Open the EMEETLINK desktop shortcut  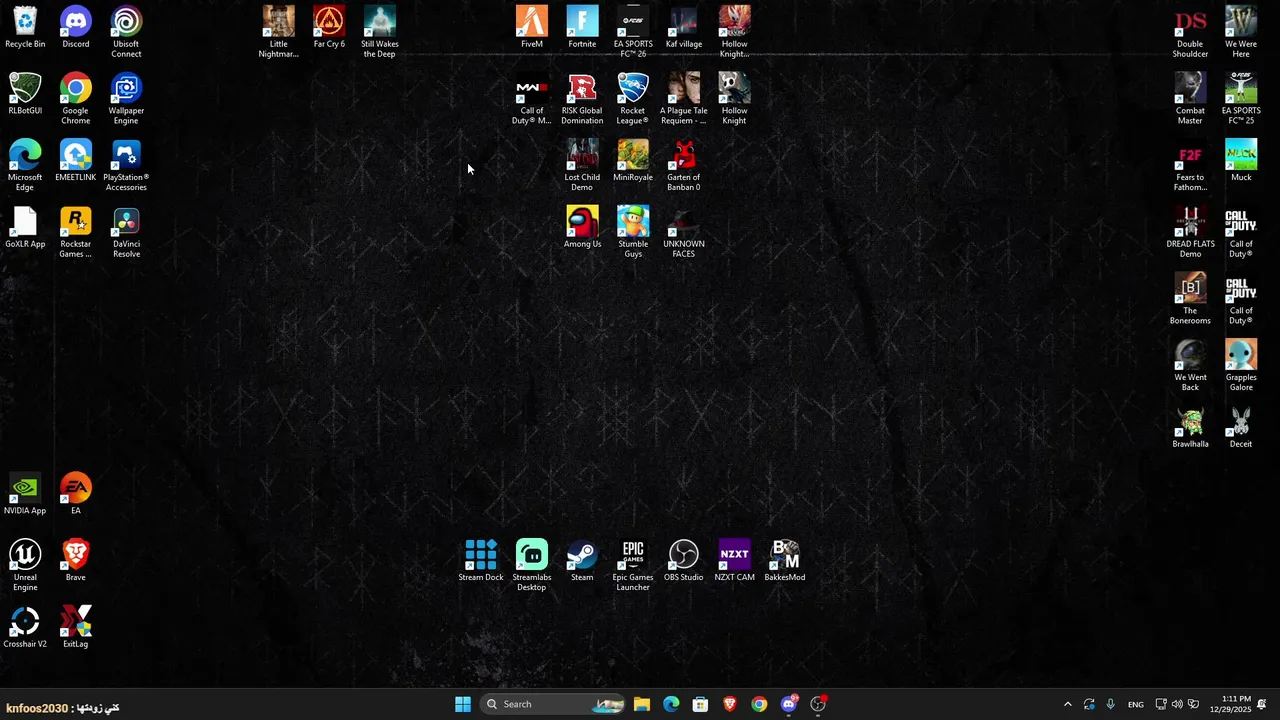coord(75,161)
